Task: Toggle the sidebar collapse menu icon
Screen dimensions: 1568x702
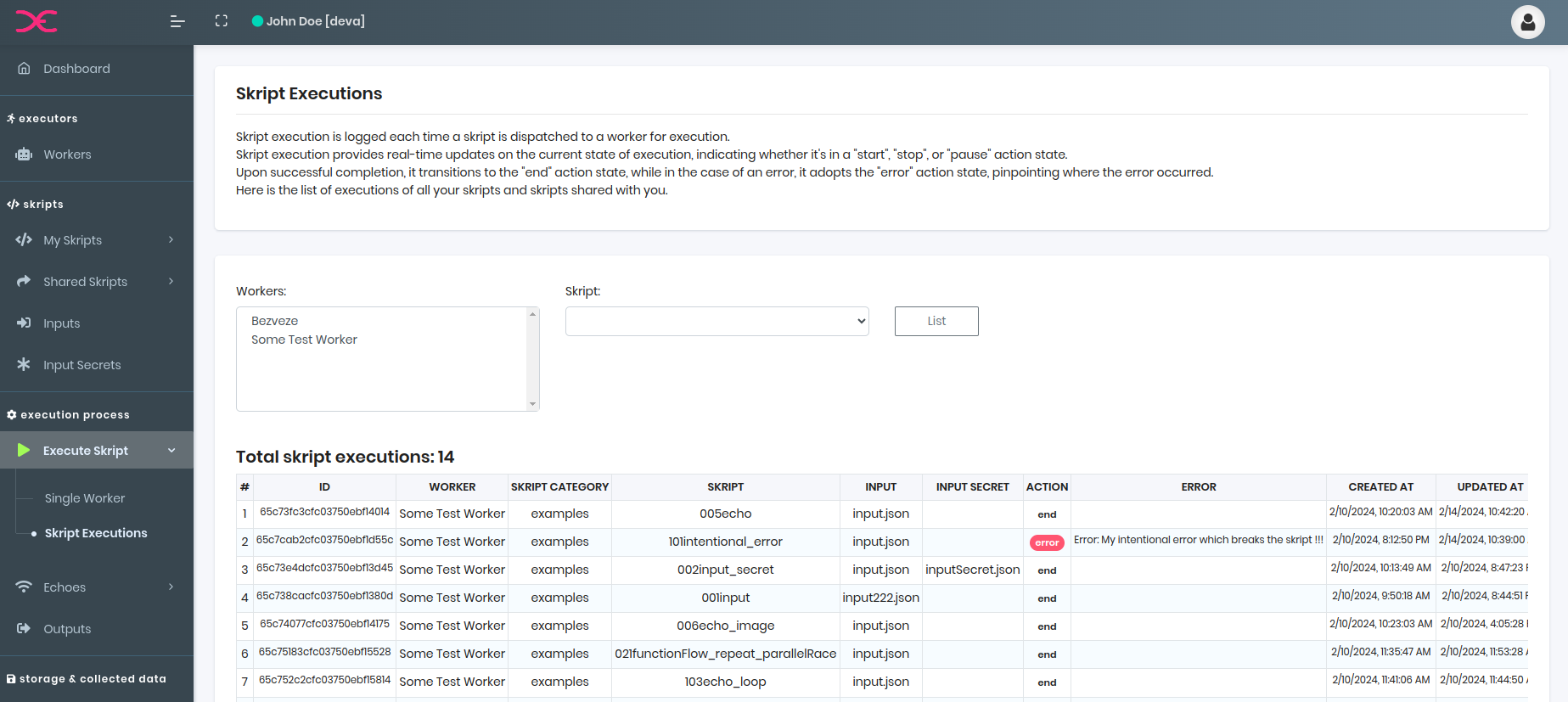Action: click(177, 21)
